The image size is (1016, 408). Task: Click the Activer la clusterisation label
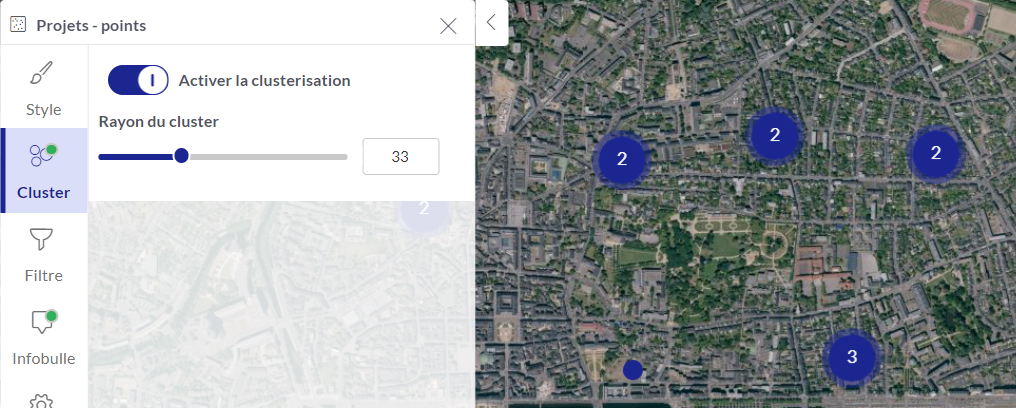[x=264, y=81]
